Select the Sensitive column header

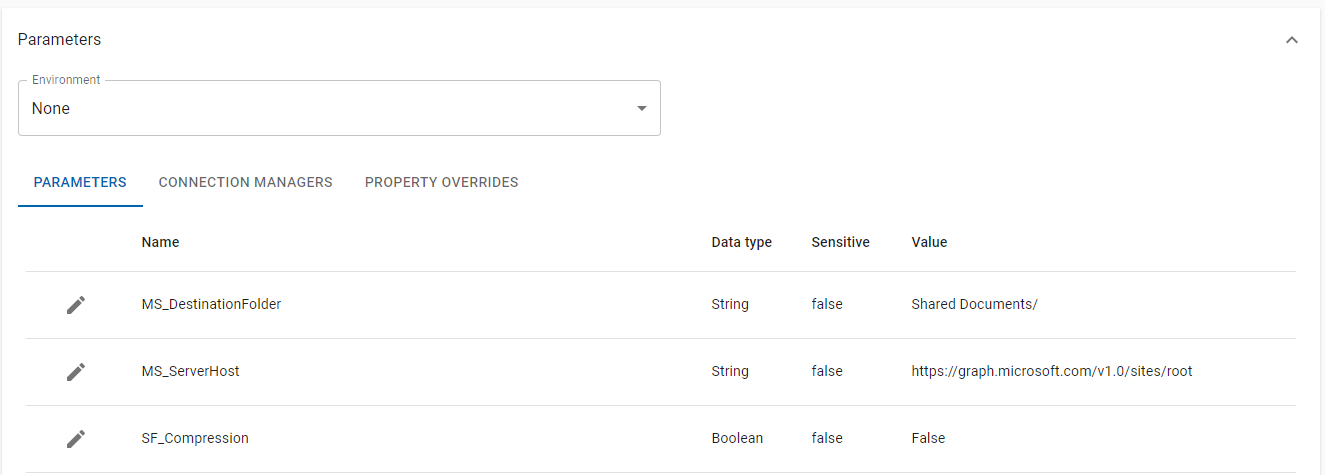click(x=840, y=242)
